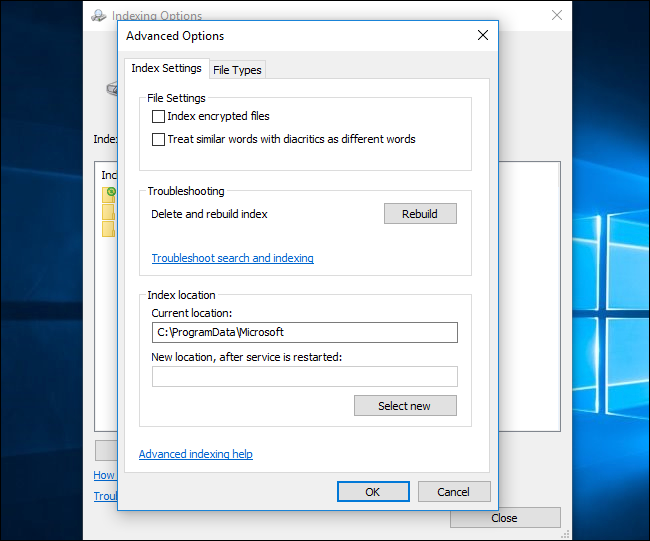Image resolution: width=650 pixels, height=541 pixels.
Task: Focus the New location text field
Action: (304, 376)
